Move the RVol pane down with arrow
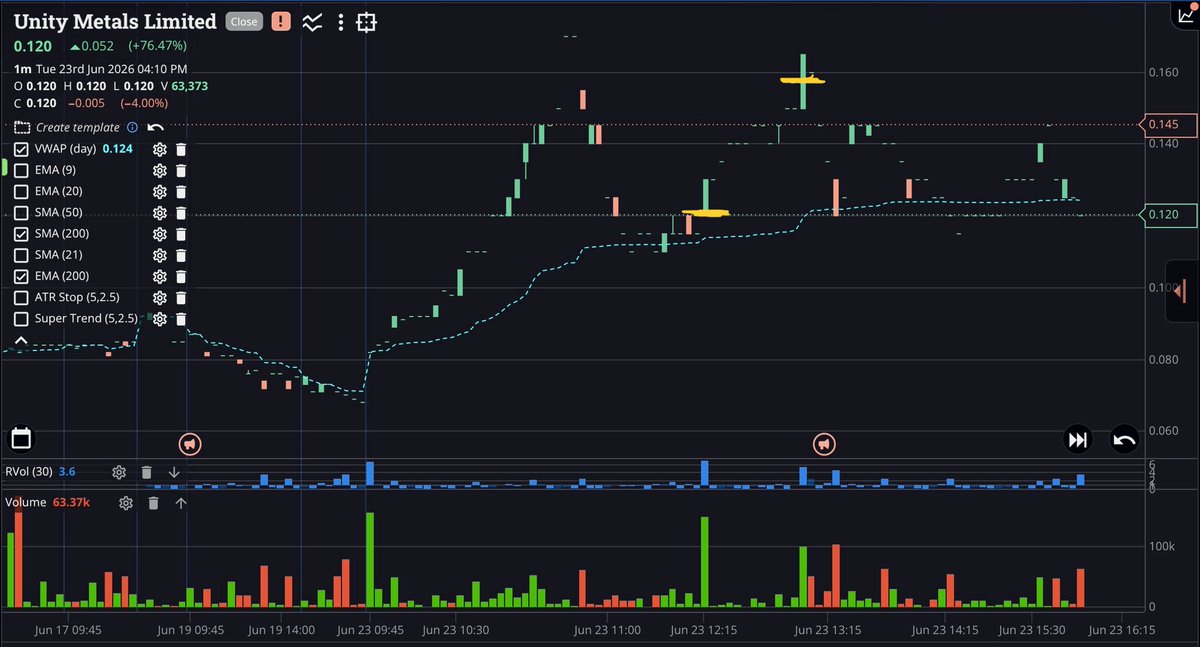Viewport: 1200px width, 647px height. click(x=174, y=472)
